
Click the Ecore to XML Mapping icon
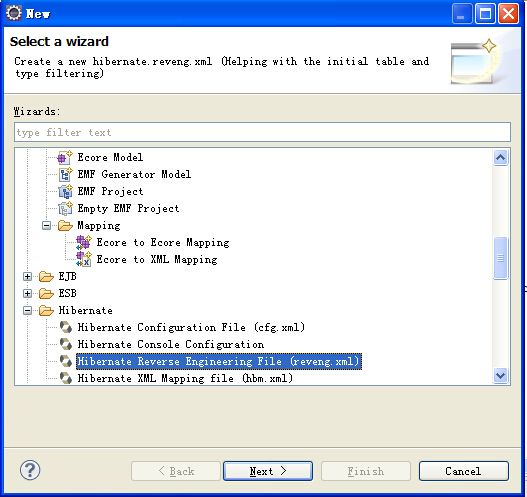pos(84,259)
